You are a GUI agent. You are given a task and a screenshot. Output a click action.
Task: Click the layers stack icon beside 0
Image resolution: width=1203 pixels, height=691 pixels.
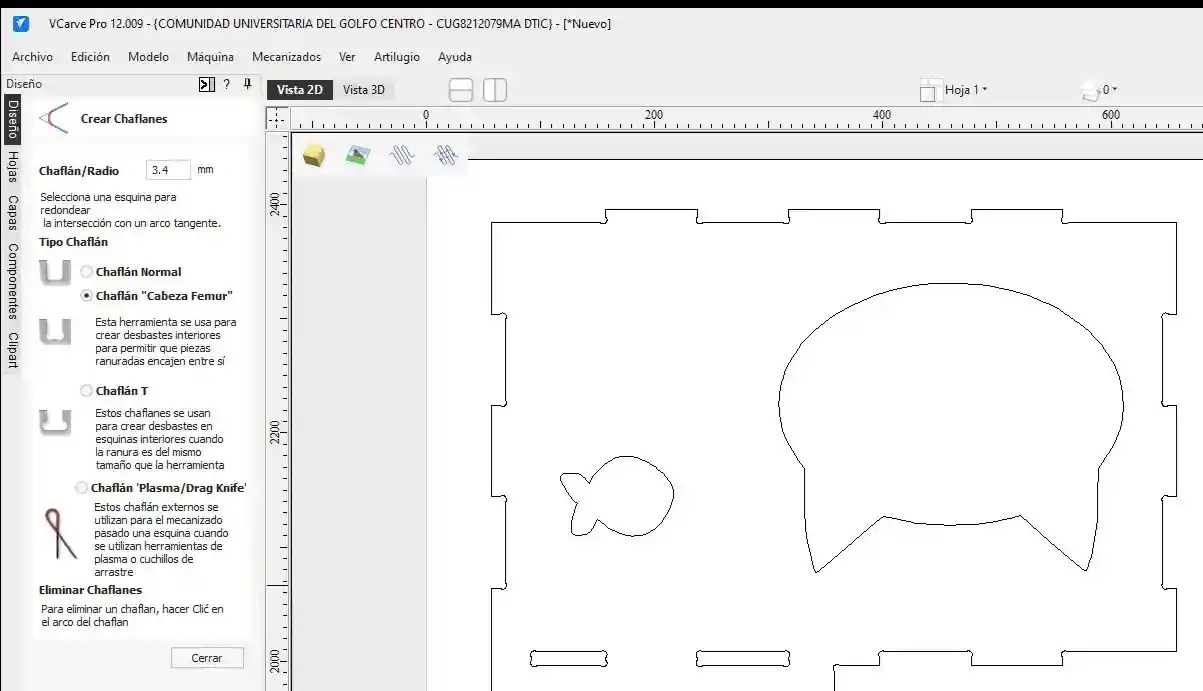(1090, 91)
